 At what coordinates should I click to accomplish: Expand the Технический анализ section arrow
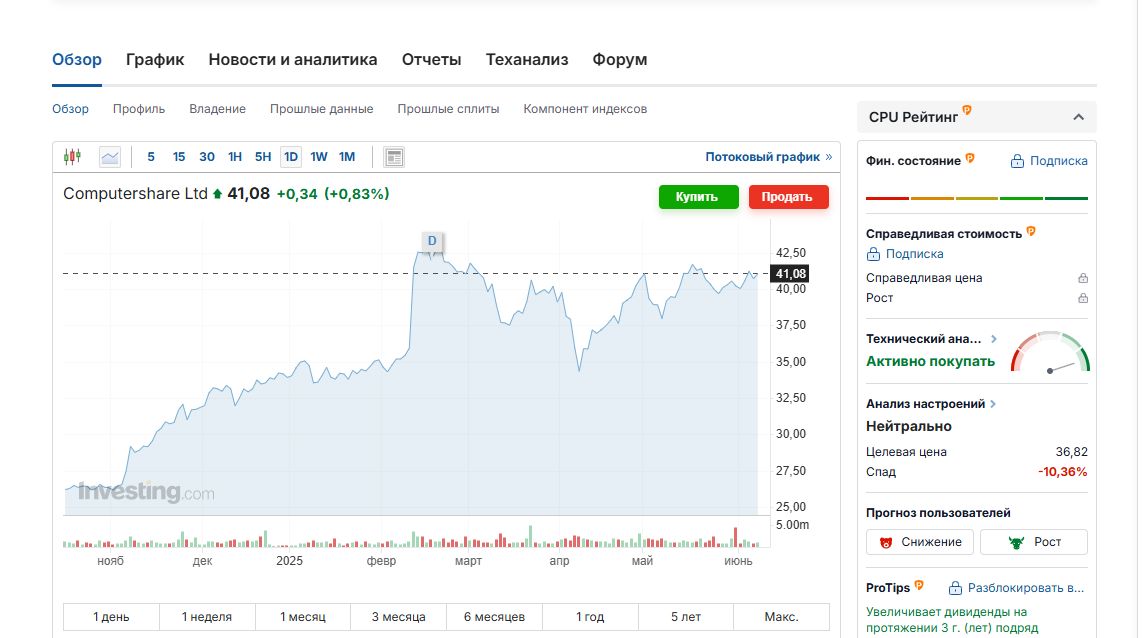[x=993, y=339]
